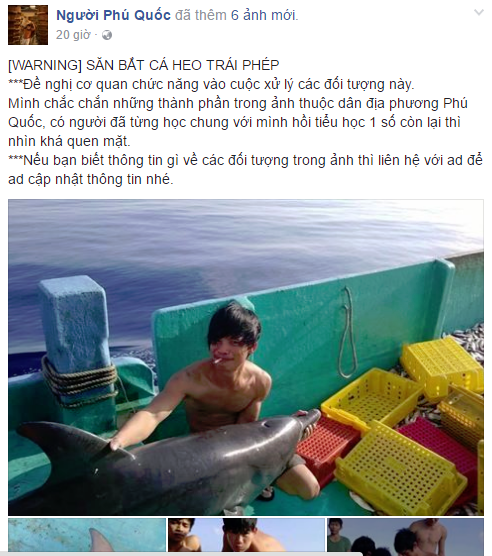Click the 'đã thêm' text in the header
This screenshot has width=492, height=556.
tap(201, 15)
